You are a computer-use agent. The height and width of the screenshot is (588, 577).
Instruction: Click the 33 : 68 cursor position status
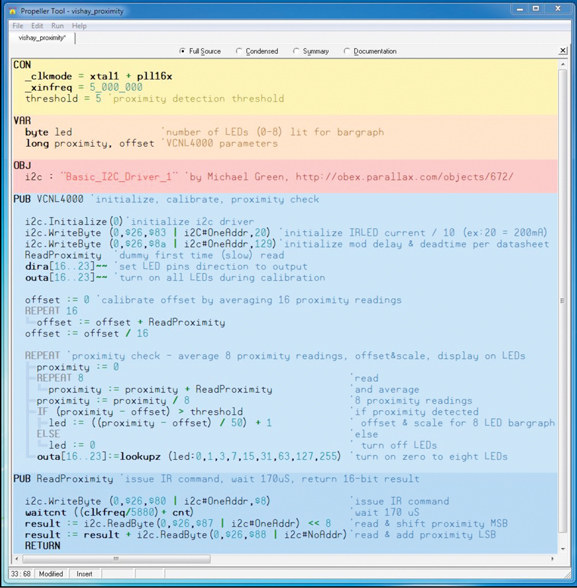[20, 574]
